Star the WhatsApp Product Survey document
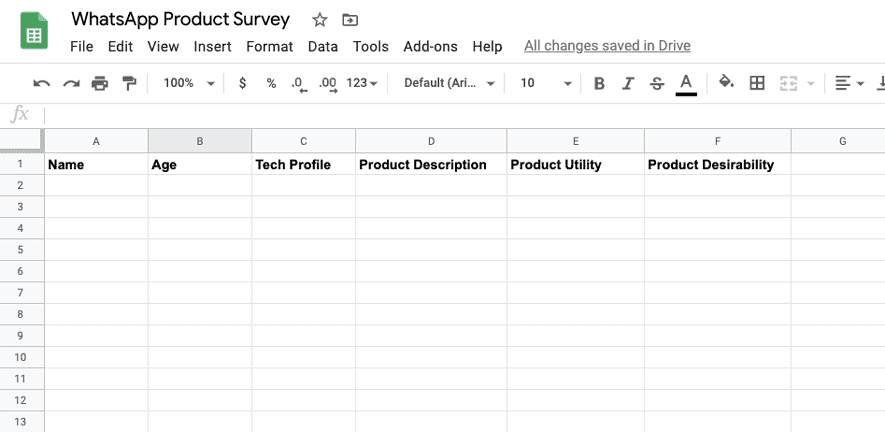The height and width of the screenshot is (432, 885). 320,20
